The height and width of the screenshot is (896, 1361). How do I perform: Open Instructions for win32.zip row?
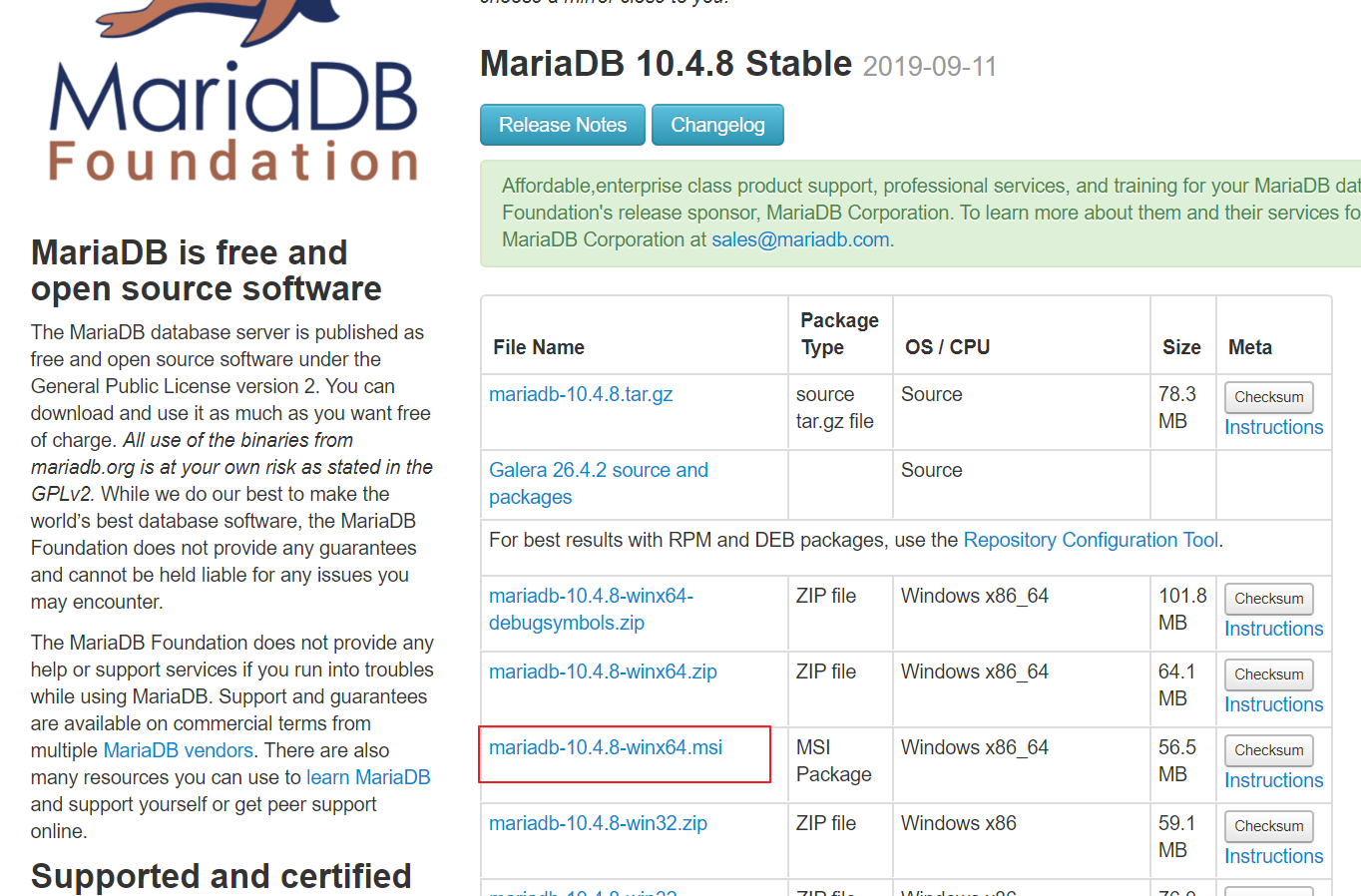click(x=1274, y=856)
